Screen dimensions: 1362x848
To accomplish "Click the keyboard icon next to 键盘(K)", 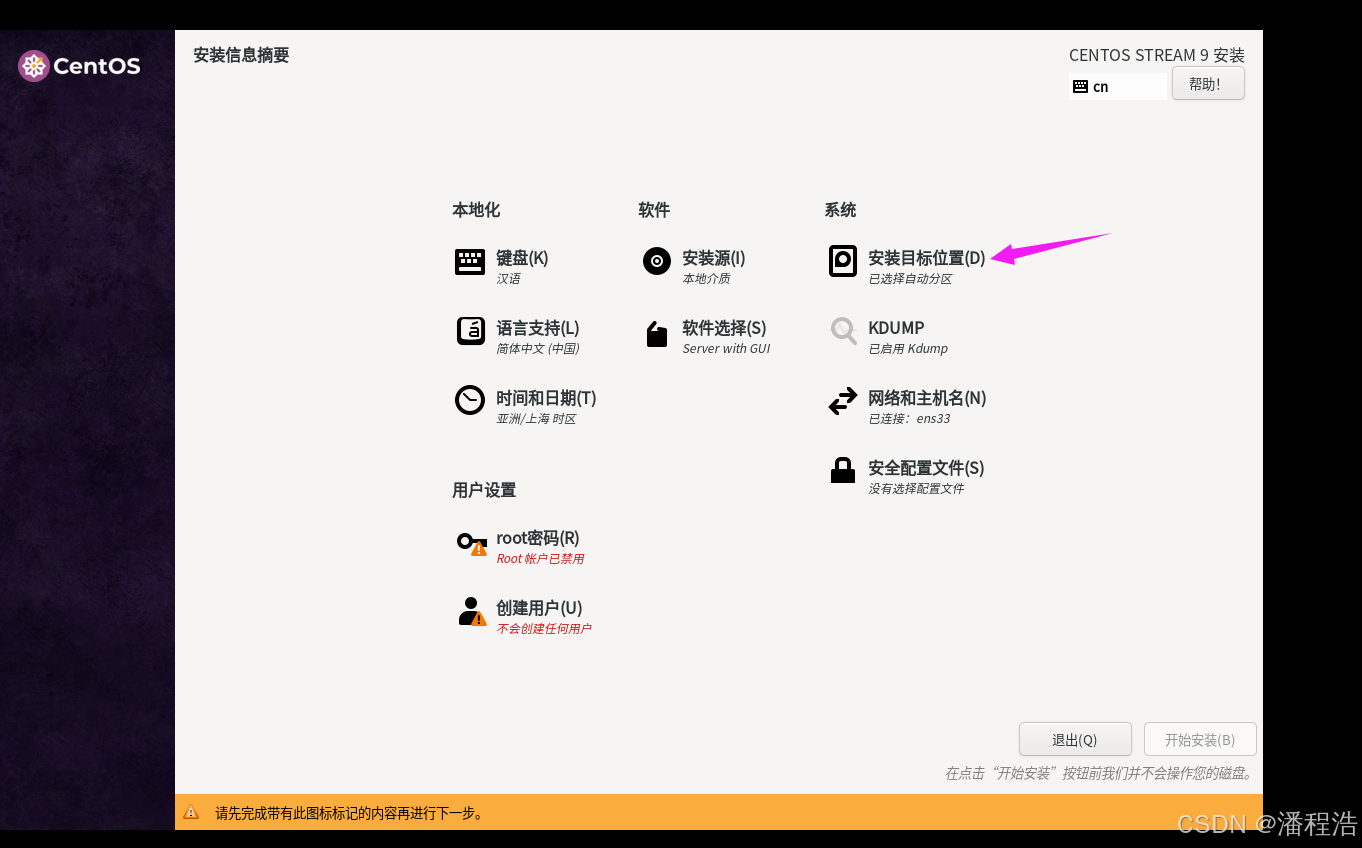I will coord(470,262).
